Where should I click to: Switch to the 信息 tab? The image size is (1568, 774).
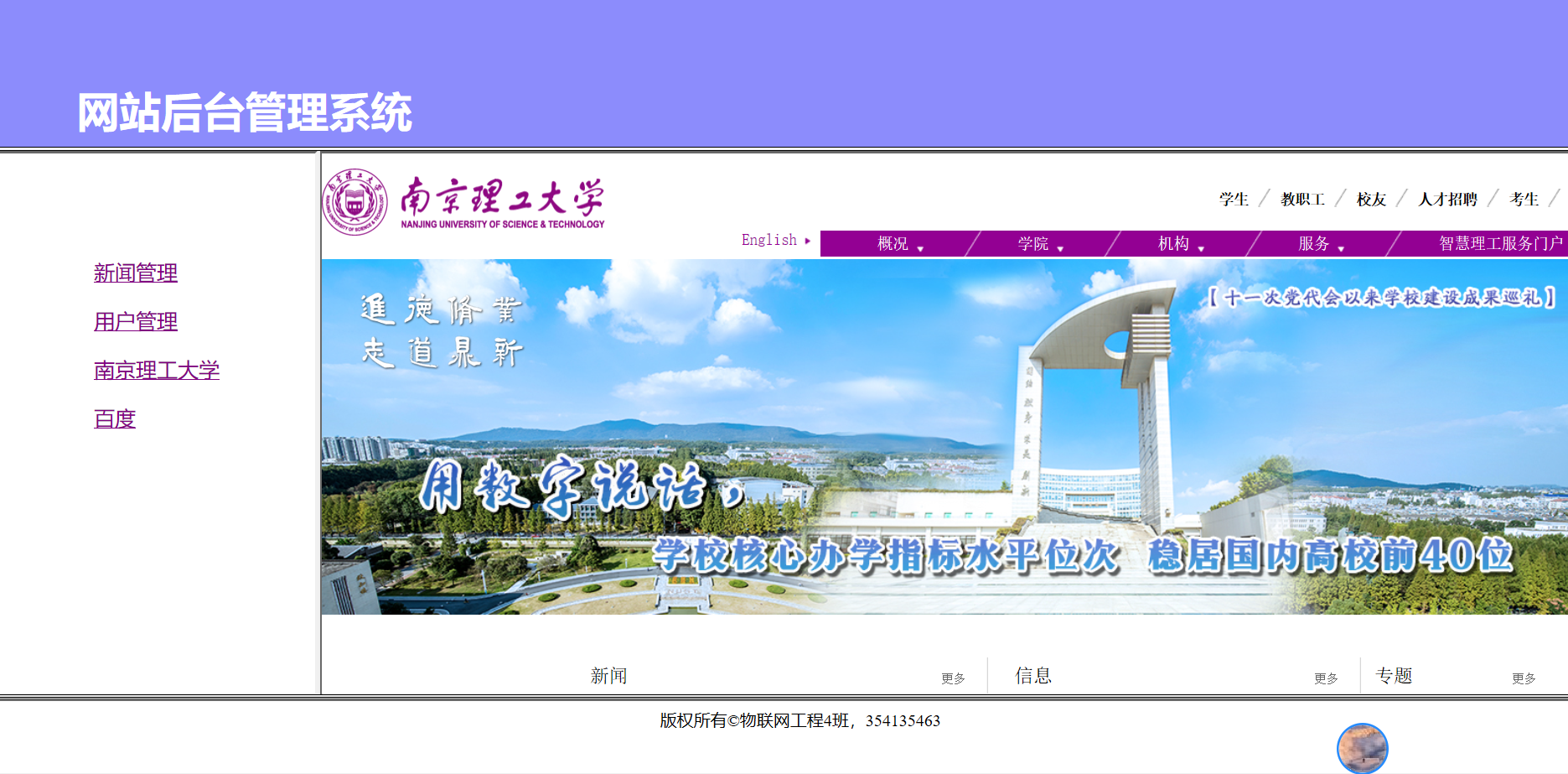click(x=1033, y=675)
